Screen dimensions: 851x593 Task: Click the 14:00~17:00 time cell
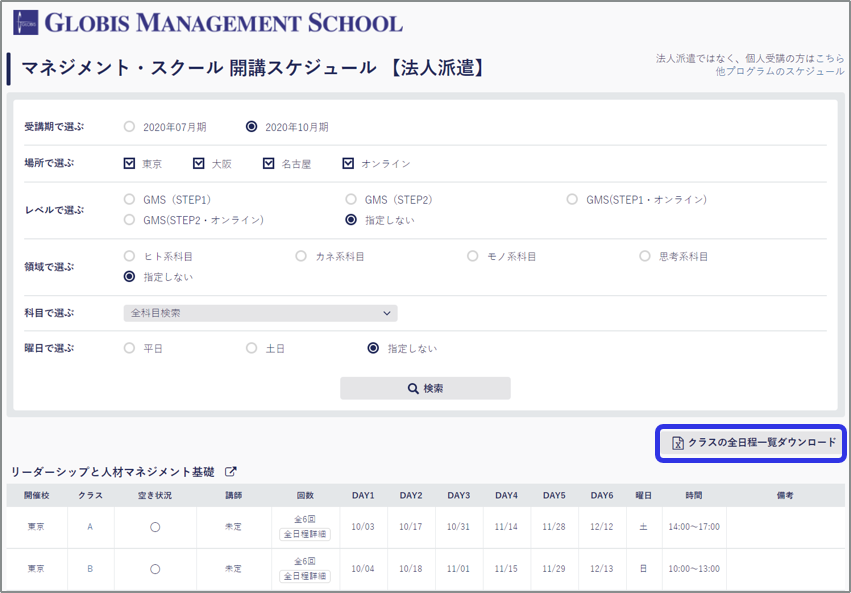pos(694,527)
